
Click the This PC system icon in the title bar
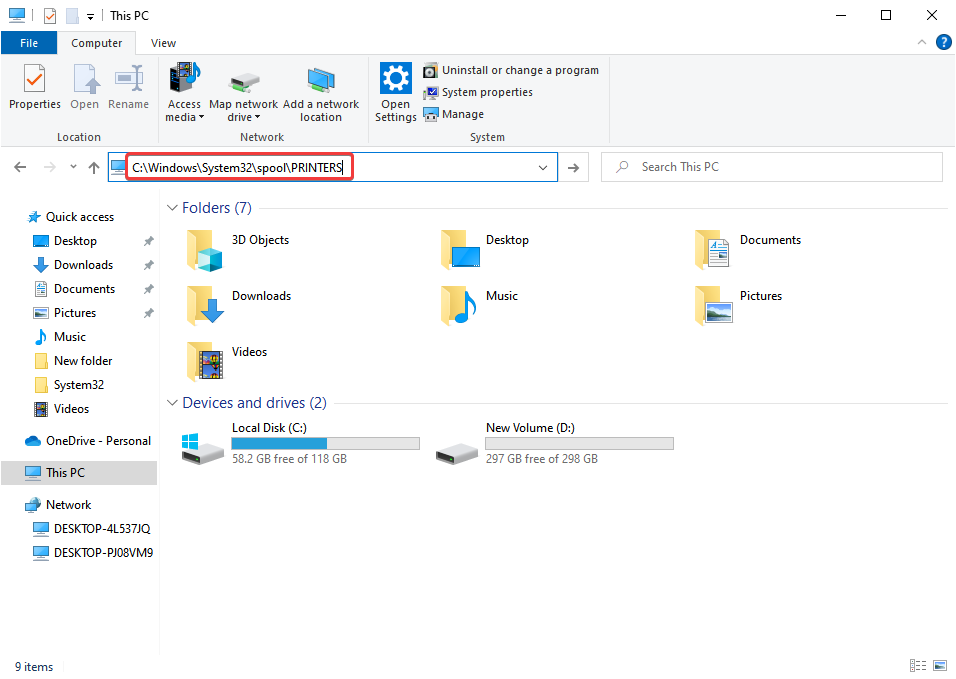tap(16, 15)
